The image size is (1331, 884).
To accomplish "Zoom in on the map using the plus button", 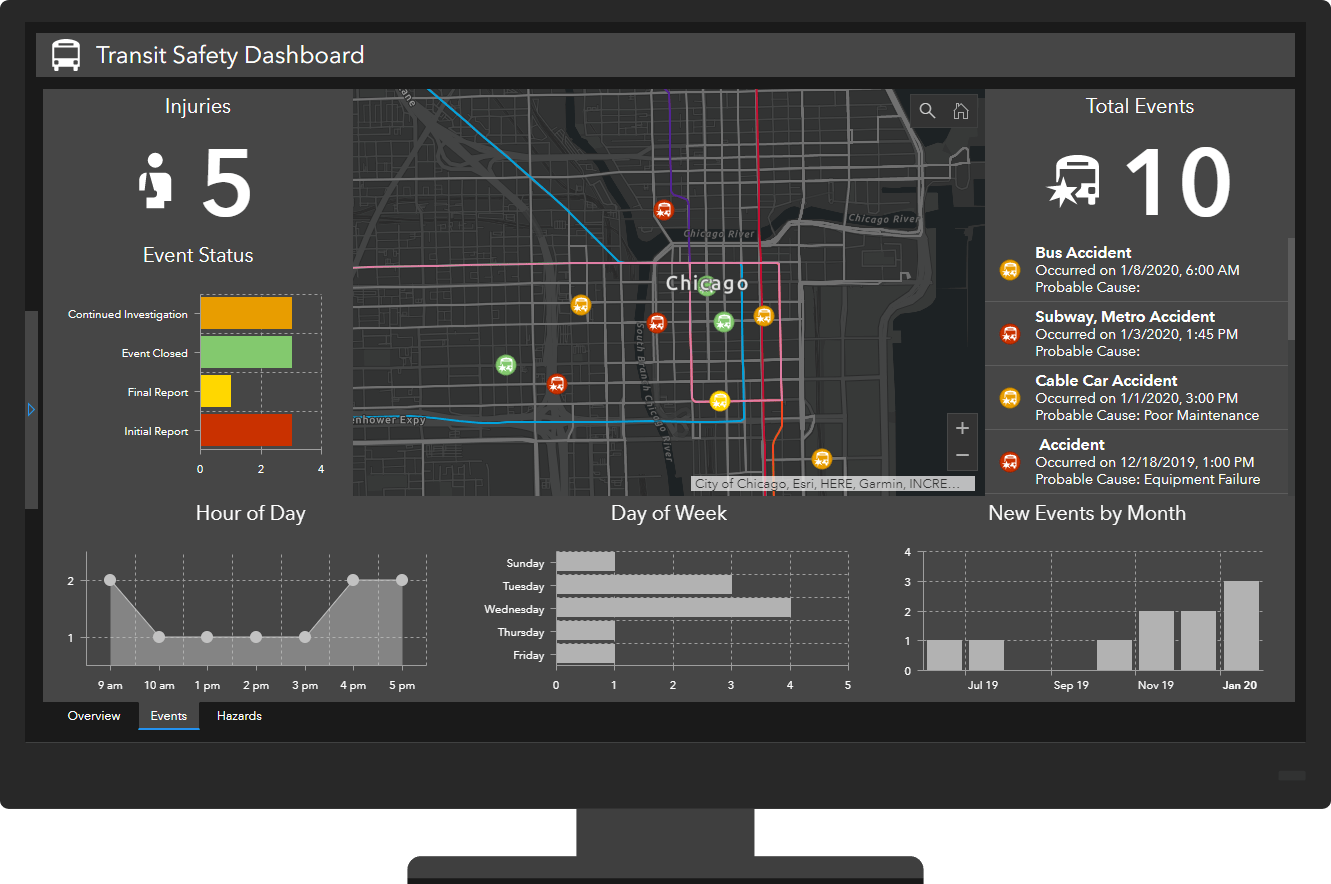I will (x=961, y=427).
